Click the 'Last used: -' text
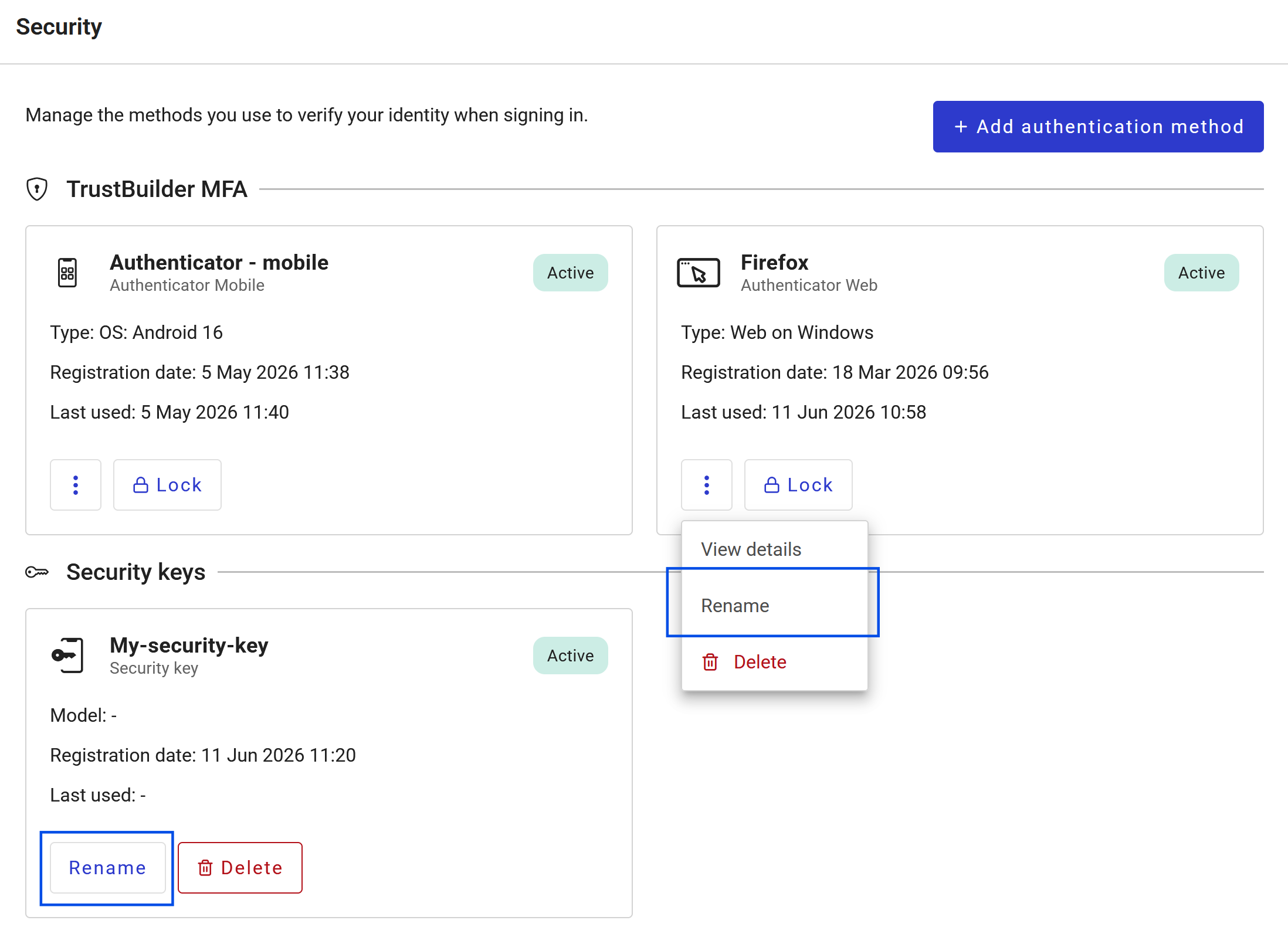This screenshot has height=927, width=1288. 98,795
